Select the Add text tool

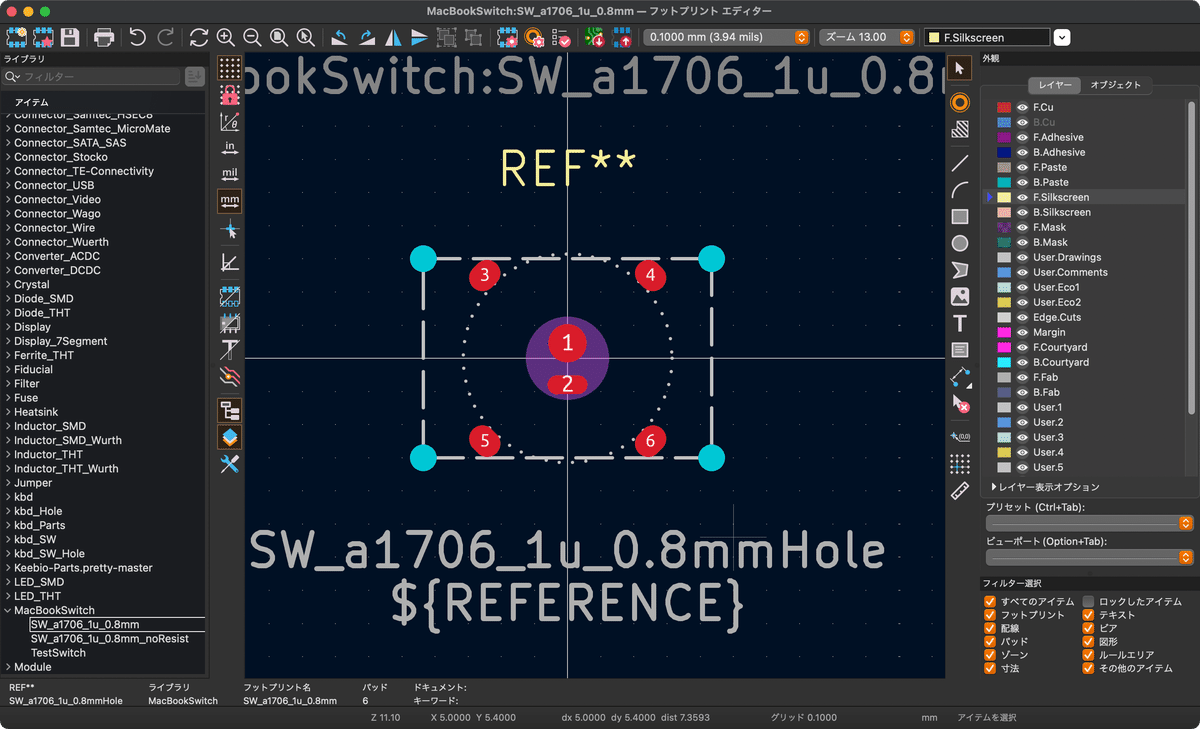(x=960, y=323)
